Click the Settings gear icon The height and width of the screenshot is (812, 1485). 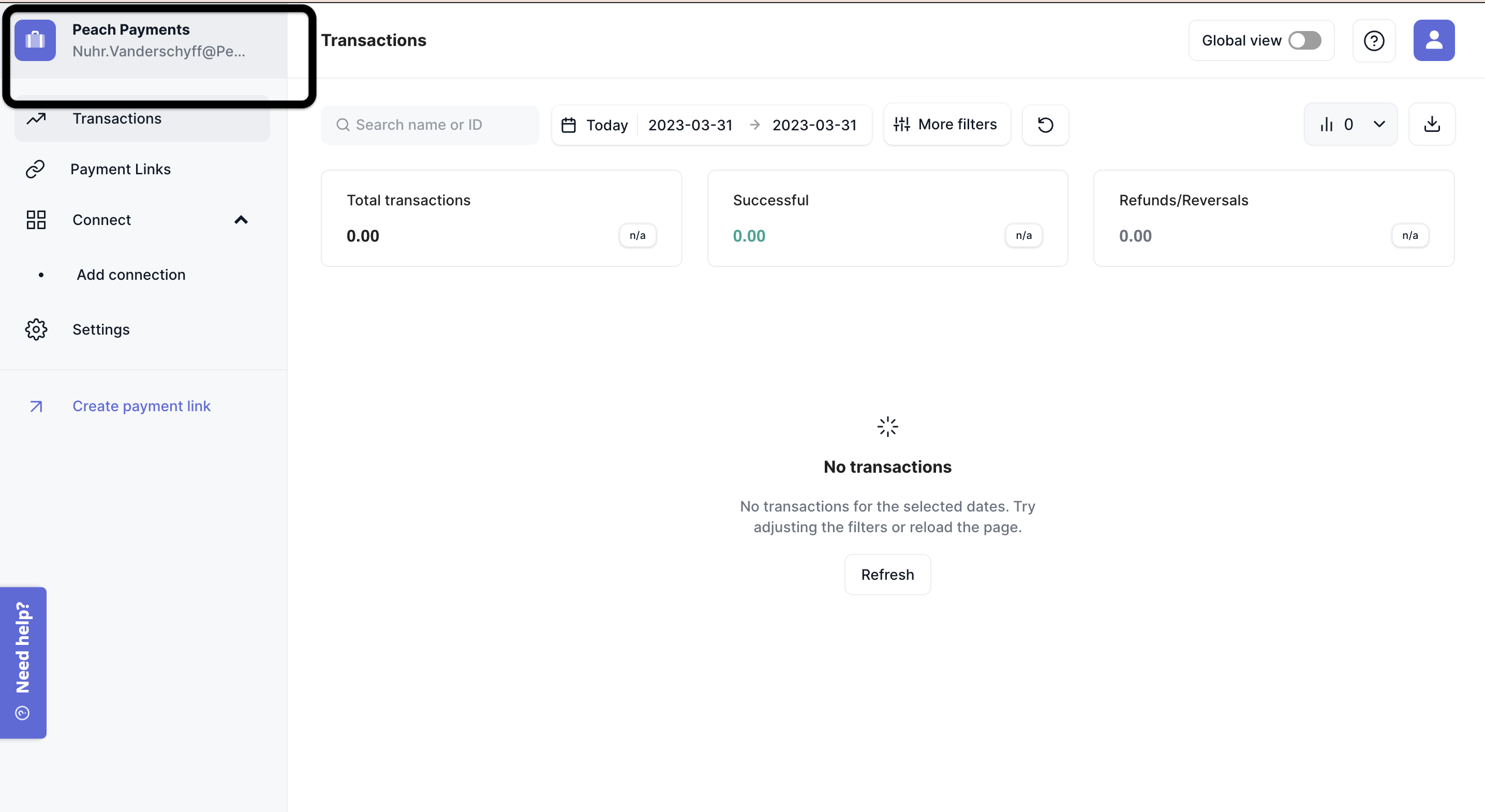(x=36, y=329)
